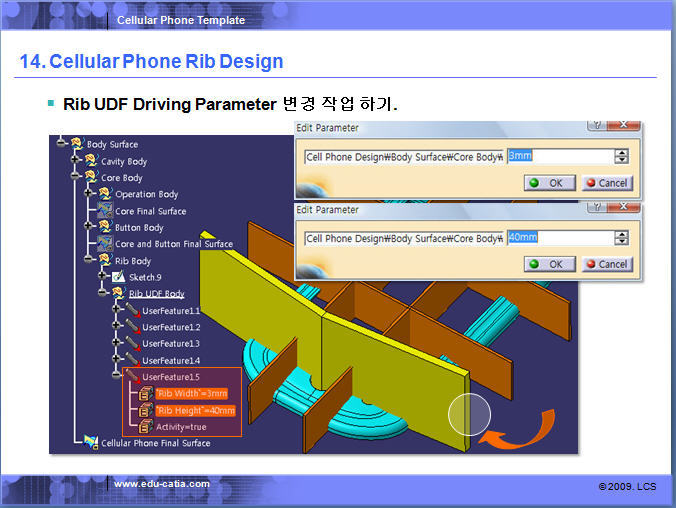
Task: Select the Rib UDF Body tree item
Action: 156,294
